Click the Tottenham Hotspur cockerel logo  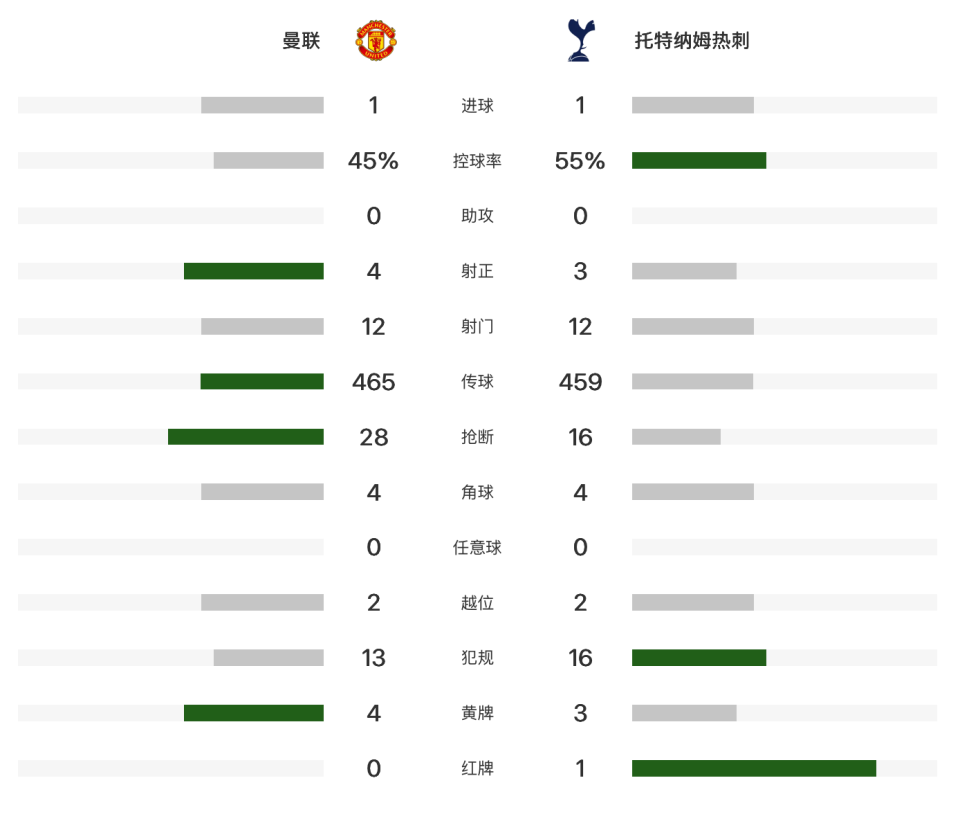580,40
